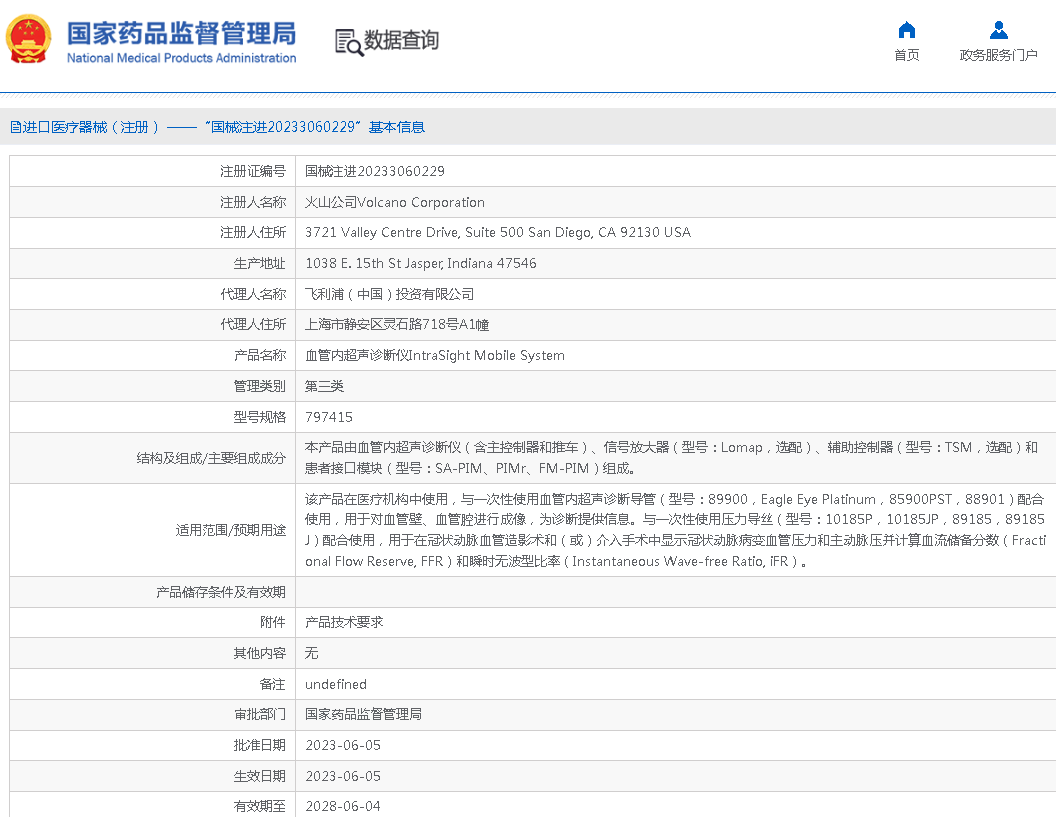Open the 产品技术要求 attachment

[344, 622]
